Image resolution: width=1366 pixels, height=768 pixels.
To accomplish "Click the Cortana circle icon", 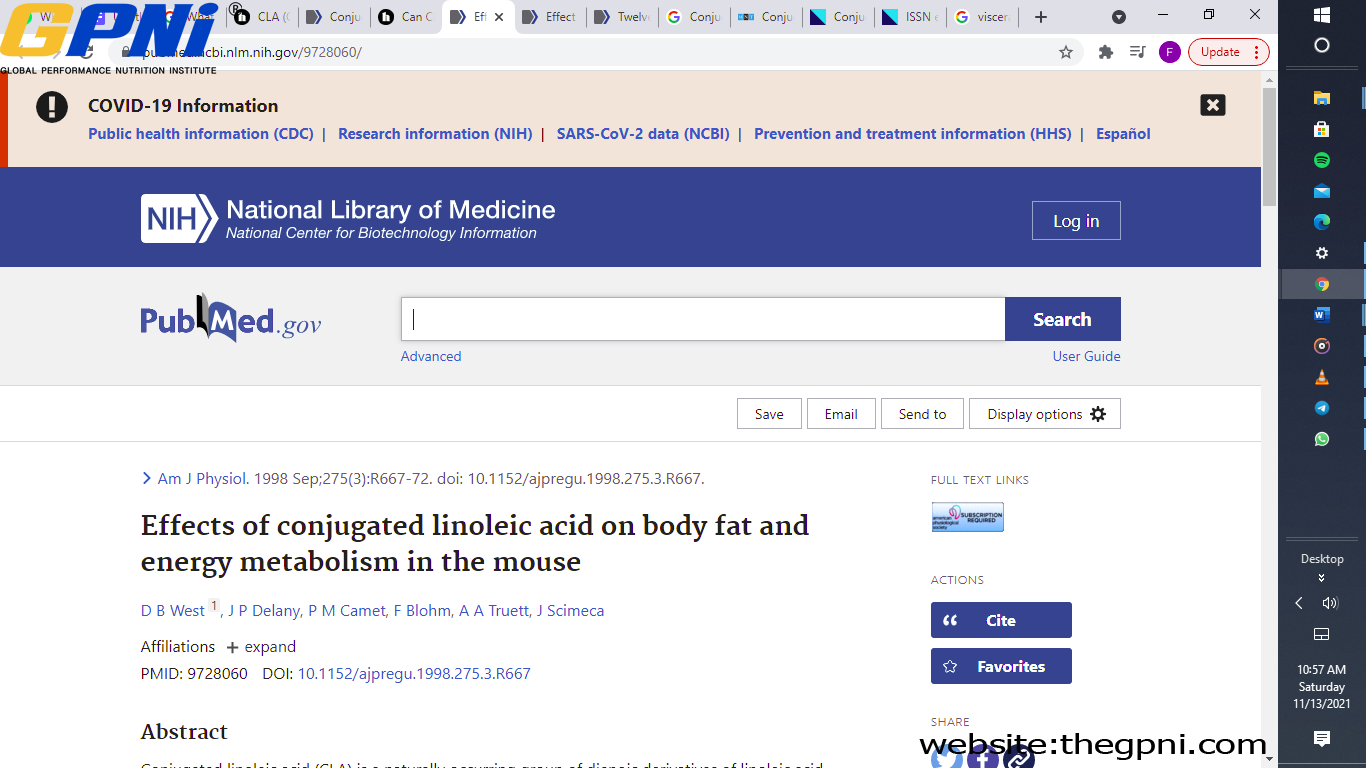I will coord(1322,45).
